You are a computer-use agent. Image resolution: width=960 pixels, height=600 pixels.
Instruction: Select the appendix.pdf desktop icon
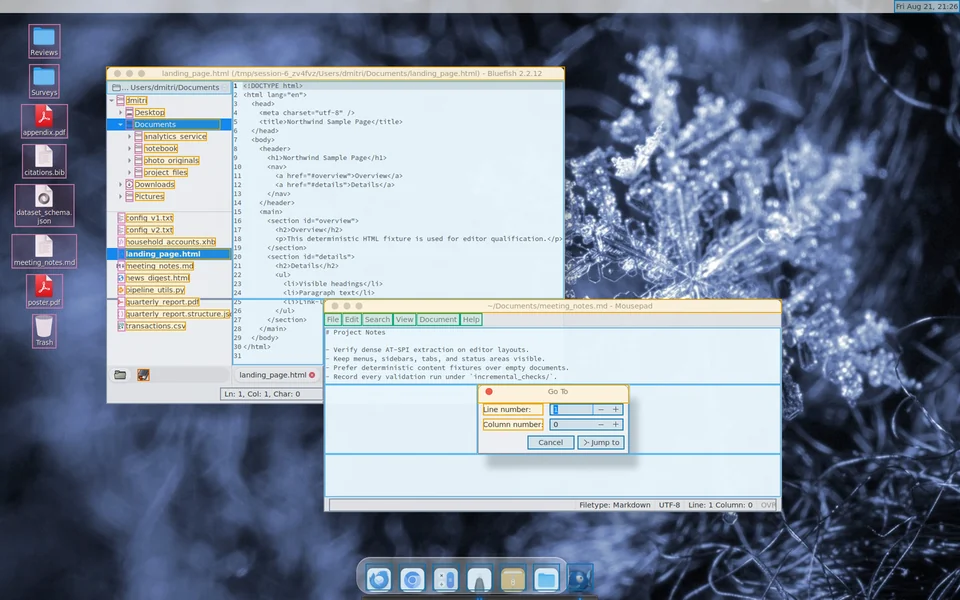tap(44, 121)
